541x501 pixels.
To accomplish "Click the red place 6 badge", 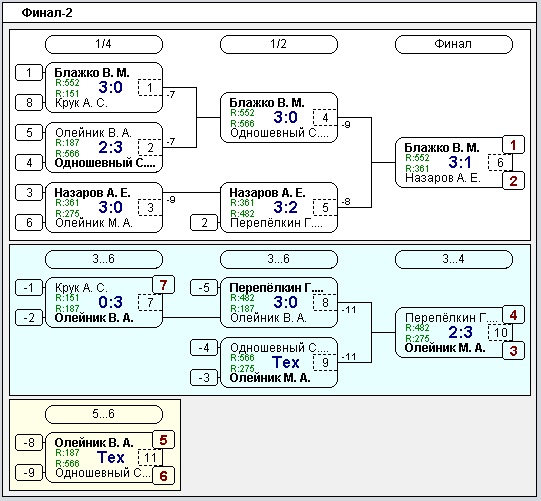I will coord(163,476).
